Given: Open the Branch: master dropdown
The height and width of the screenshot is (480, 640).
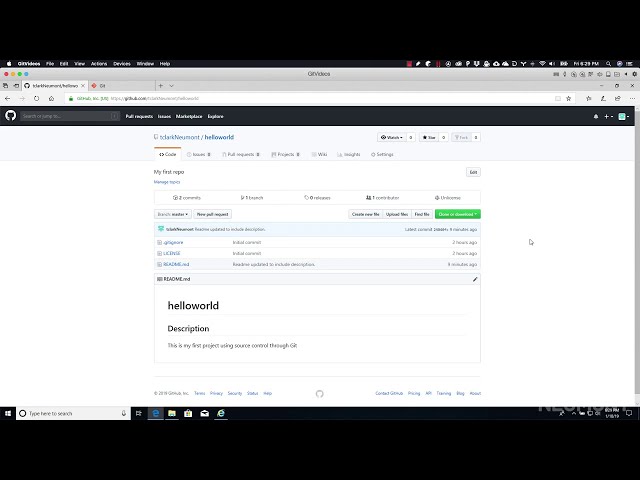Looking at the screenshot, I should pos(173,214).
